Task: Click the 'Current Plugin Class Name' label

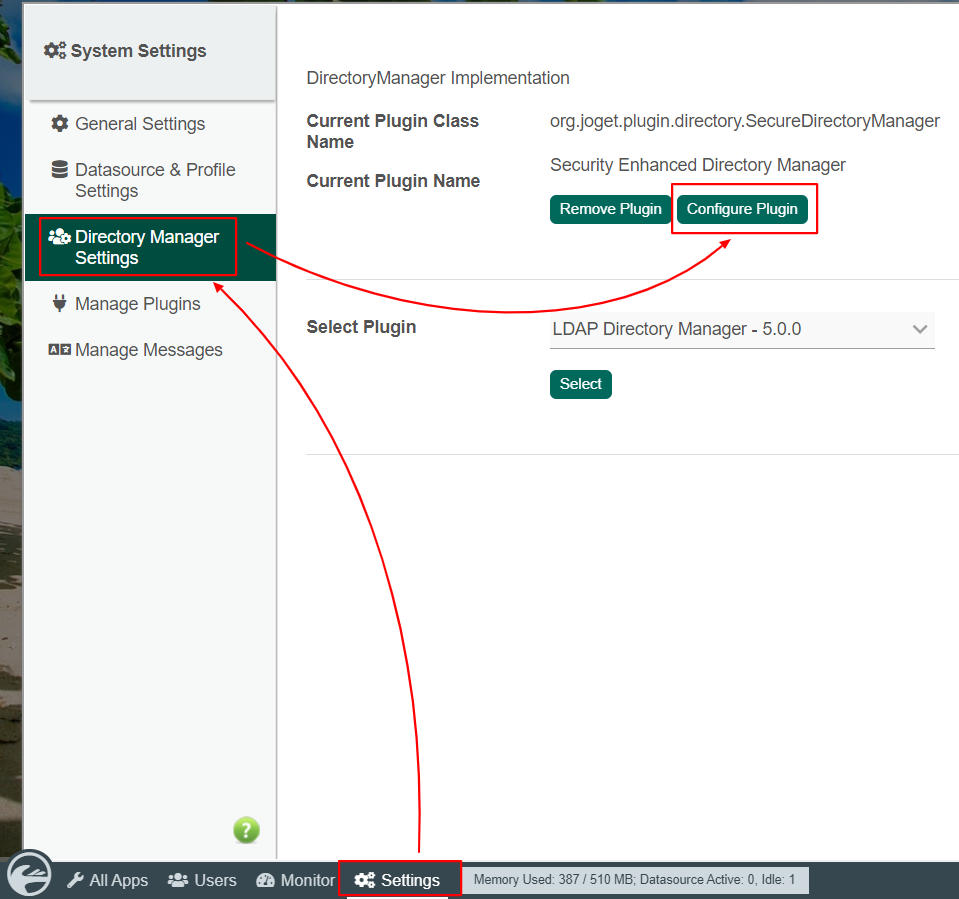Action: pos(392,131)
